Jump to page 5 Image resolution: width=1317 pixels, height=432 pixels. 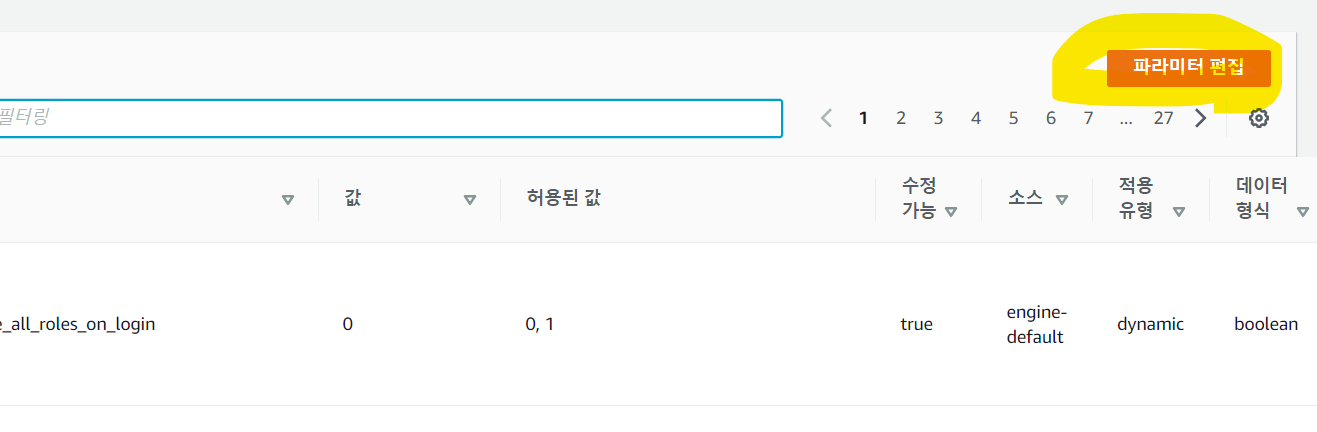click(x=1013, y=118)
